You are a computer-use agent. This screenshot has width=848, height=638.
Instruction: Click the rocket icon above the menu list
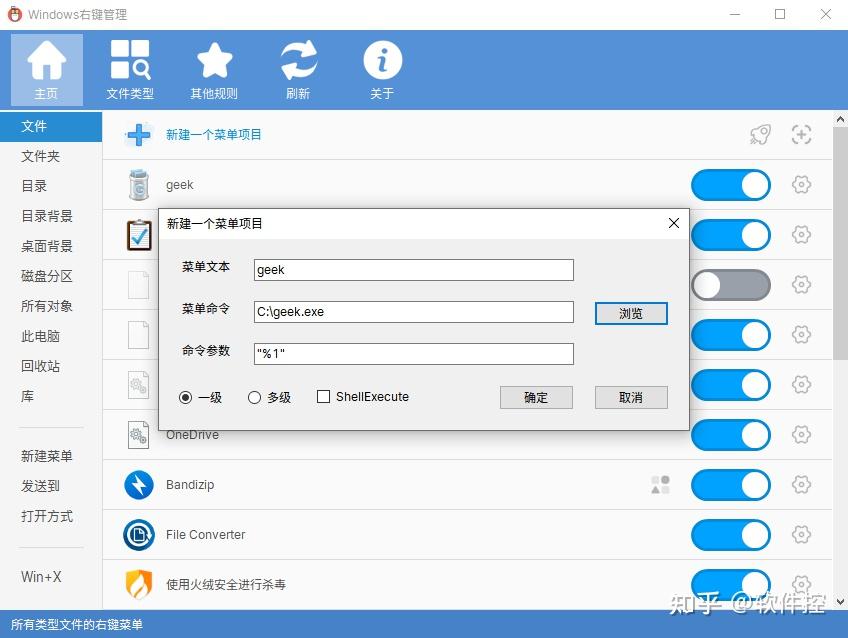point(760,134)
